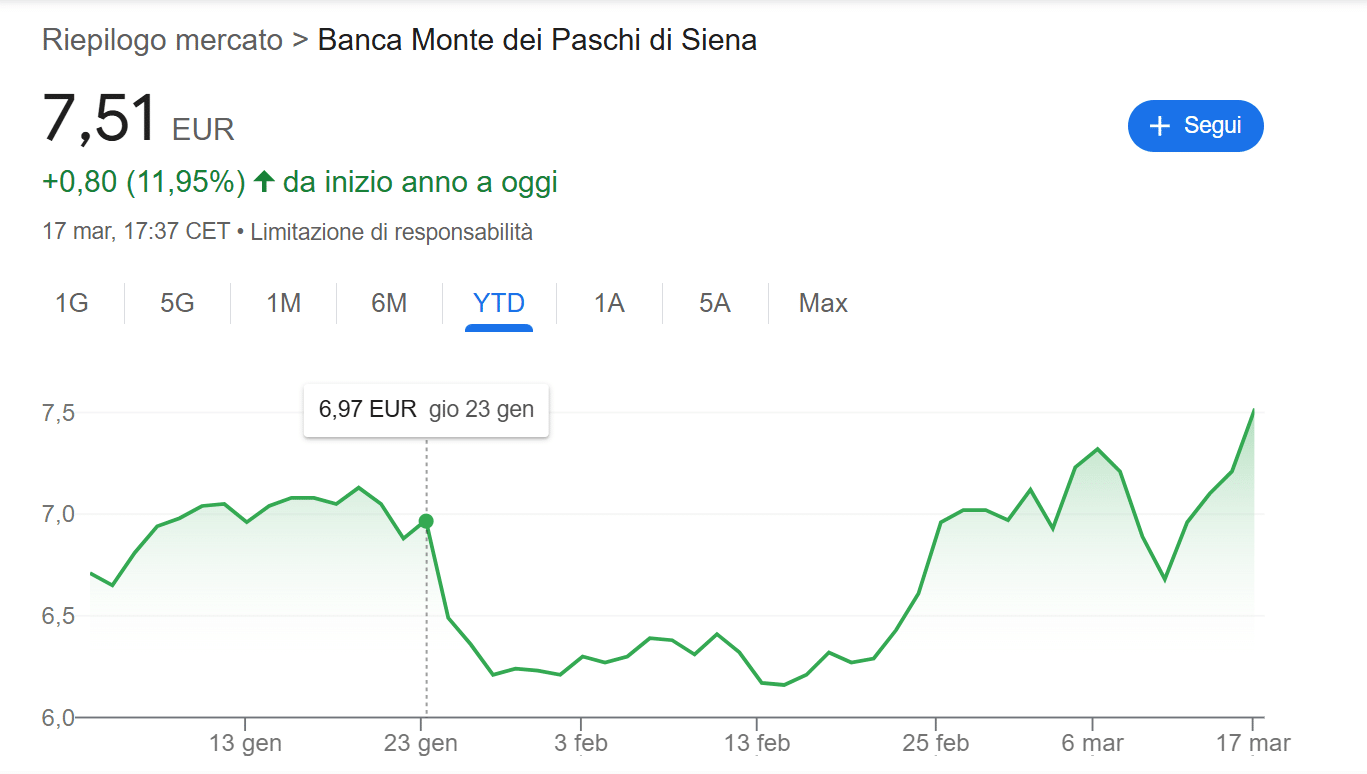Click the green chart point marker

click(x=426, y=521)
